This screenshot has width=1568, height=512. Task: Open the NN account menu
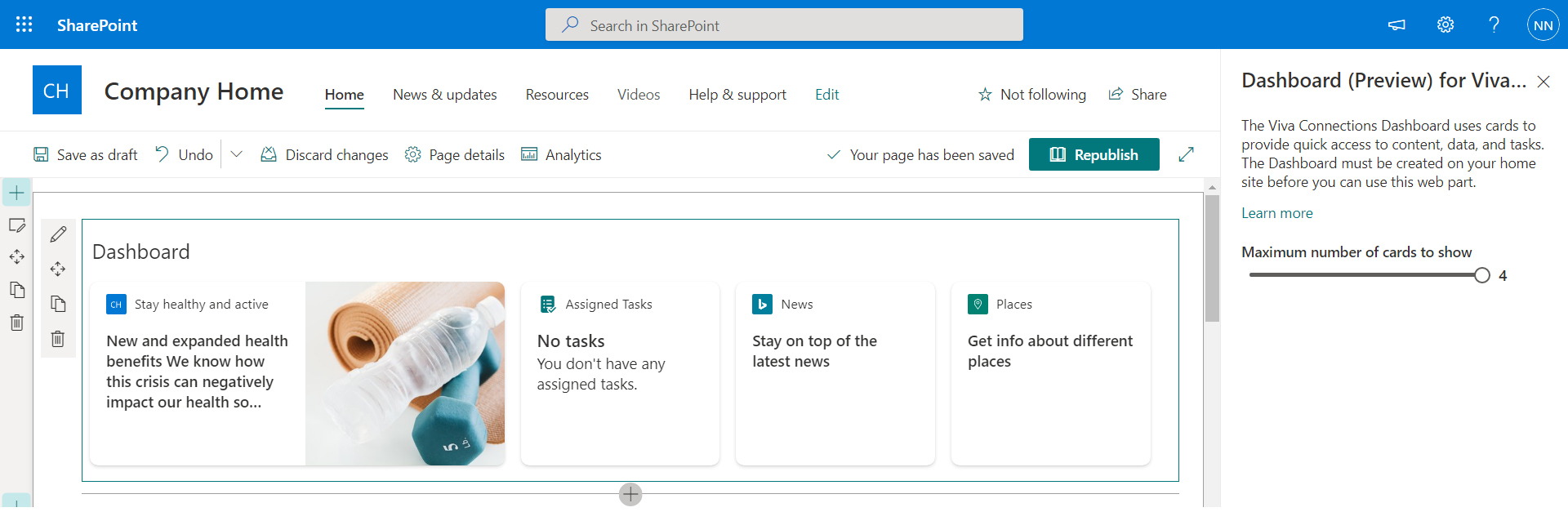(x=1543, y=25)
